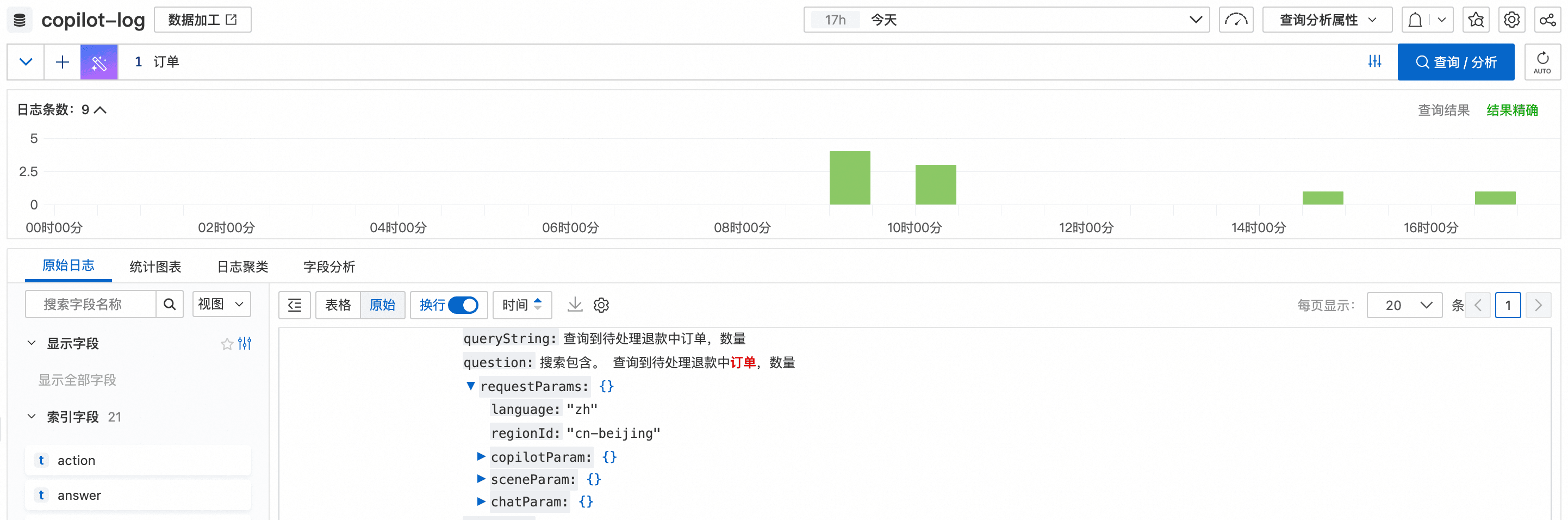Open the 日志聚类 tab
The image size is (1568, 520).
[x=242, y=267]
